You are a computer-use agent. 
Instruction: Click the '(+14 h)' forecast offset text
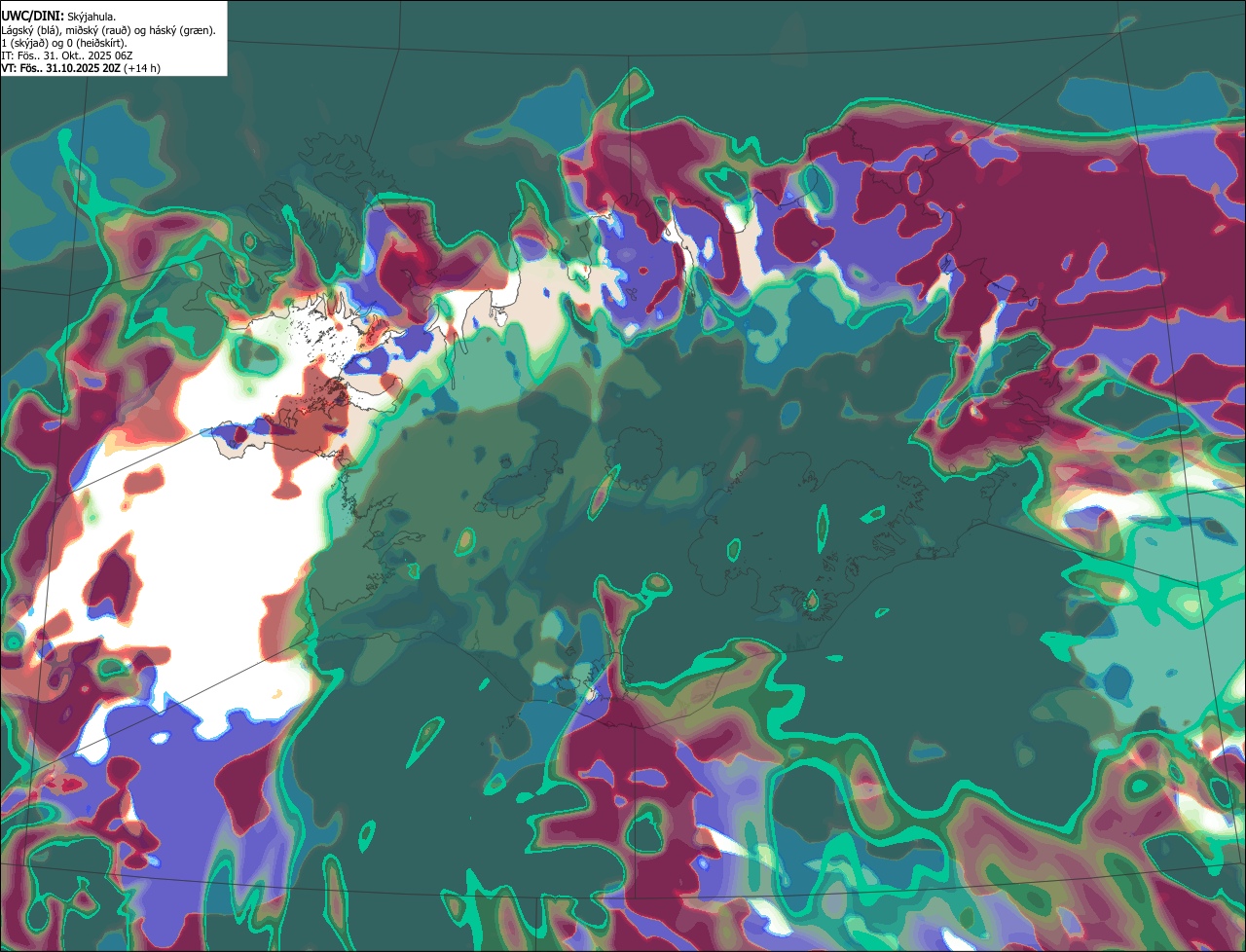(x=141, y=68)
